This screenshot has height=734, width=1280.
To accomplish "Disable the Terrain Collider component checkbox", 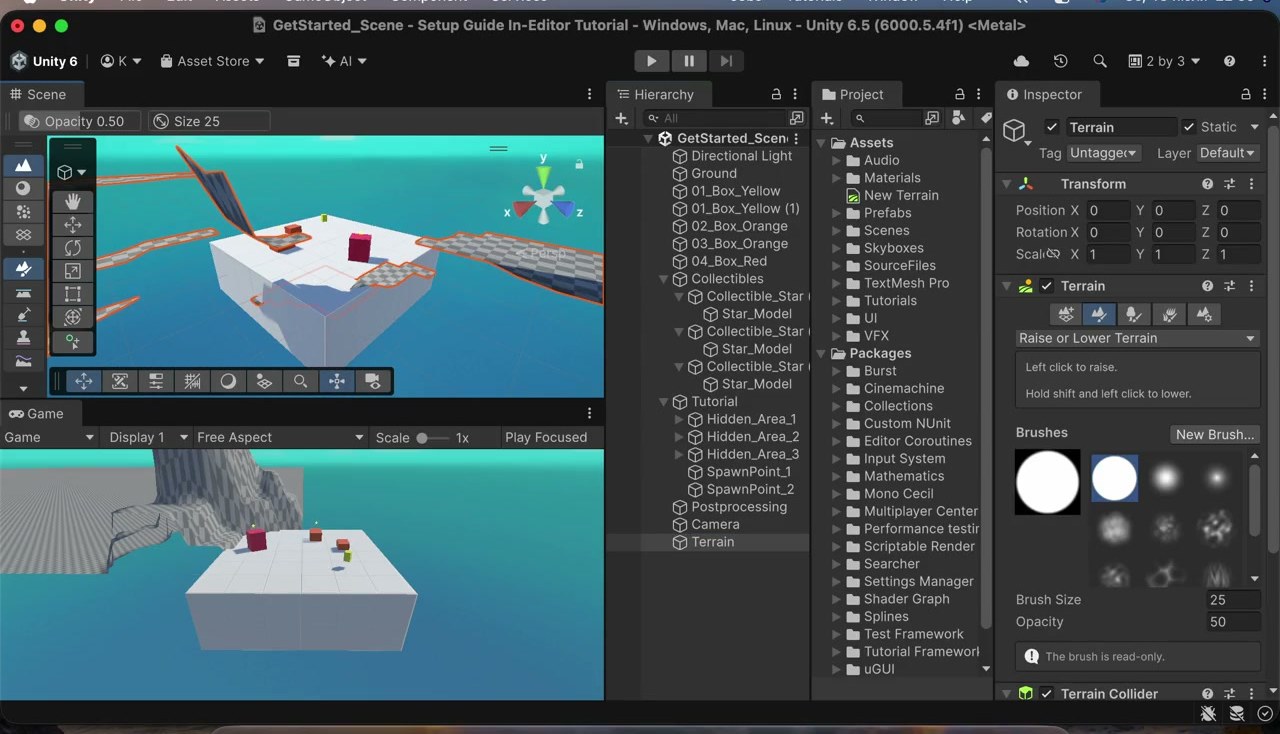I will [1047, 694].
